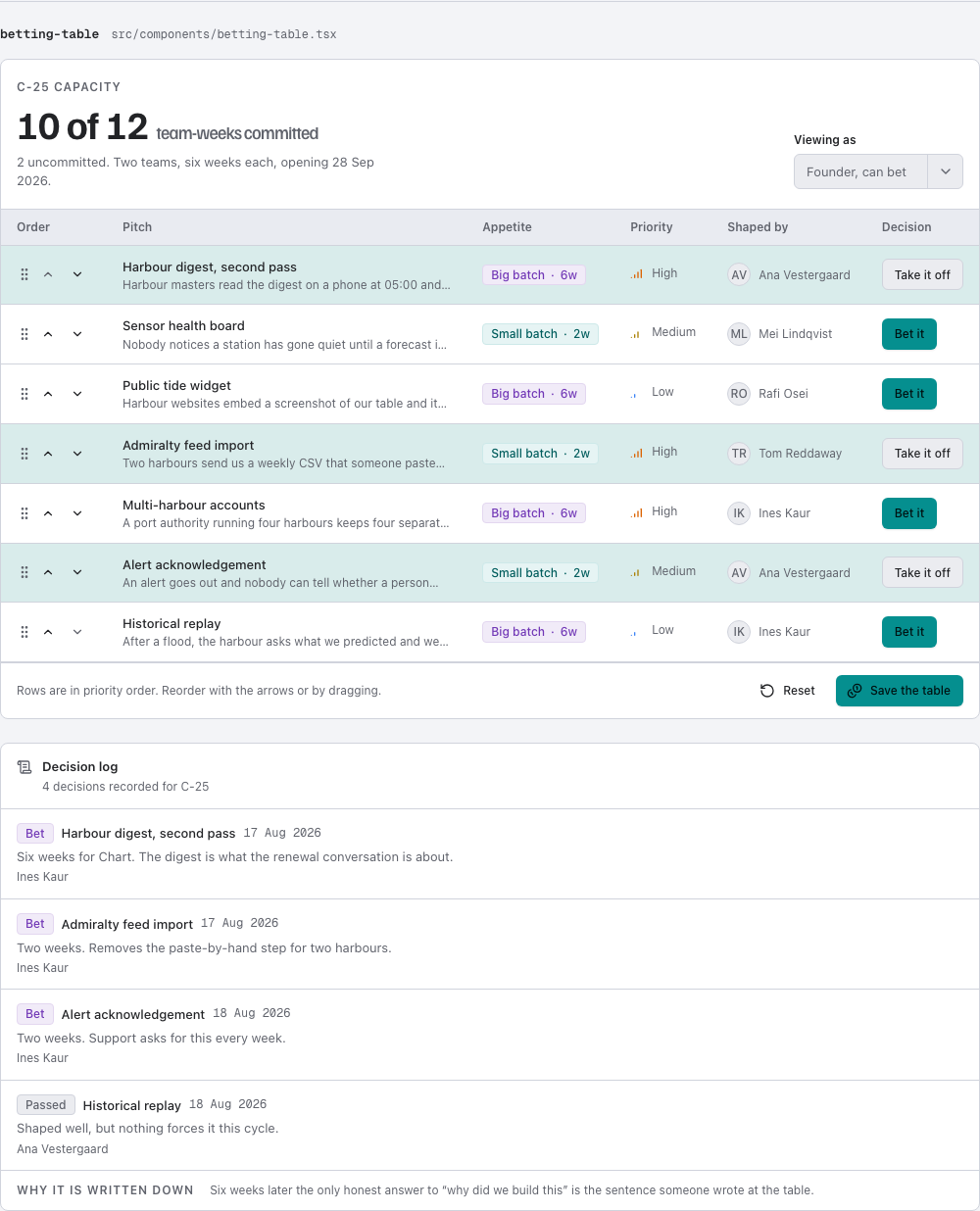Move Alert acknowledgement down

[77, 572]
